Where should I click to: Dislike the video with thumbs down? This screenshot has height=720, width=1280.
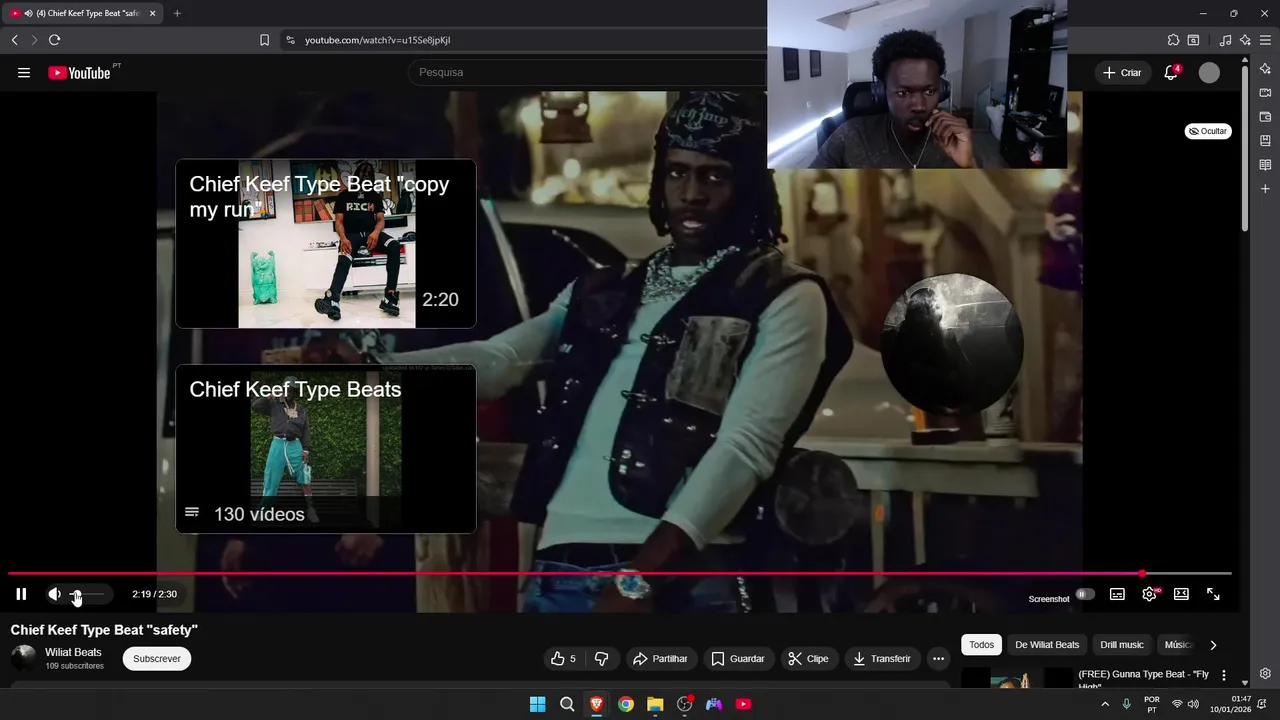[601, 659]
